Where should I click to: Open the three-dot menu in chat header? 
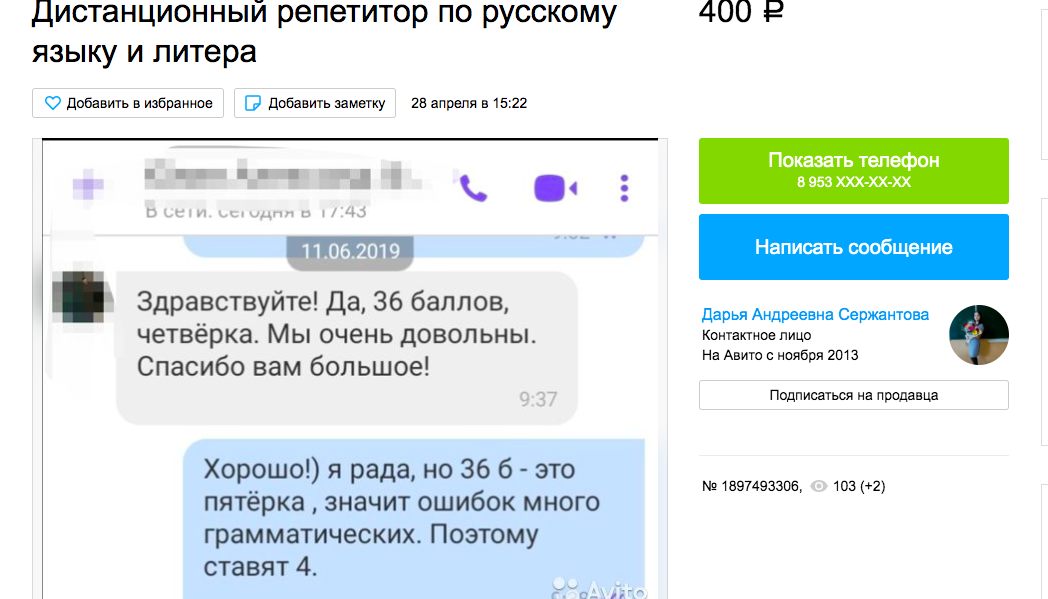click(624, 188)
